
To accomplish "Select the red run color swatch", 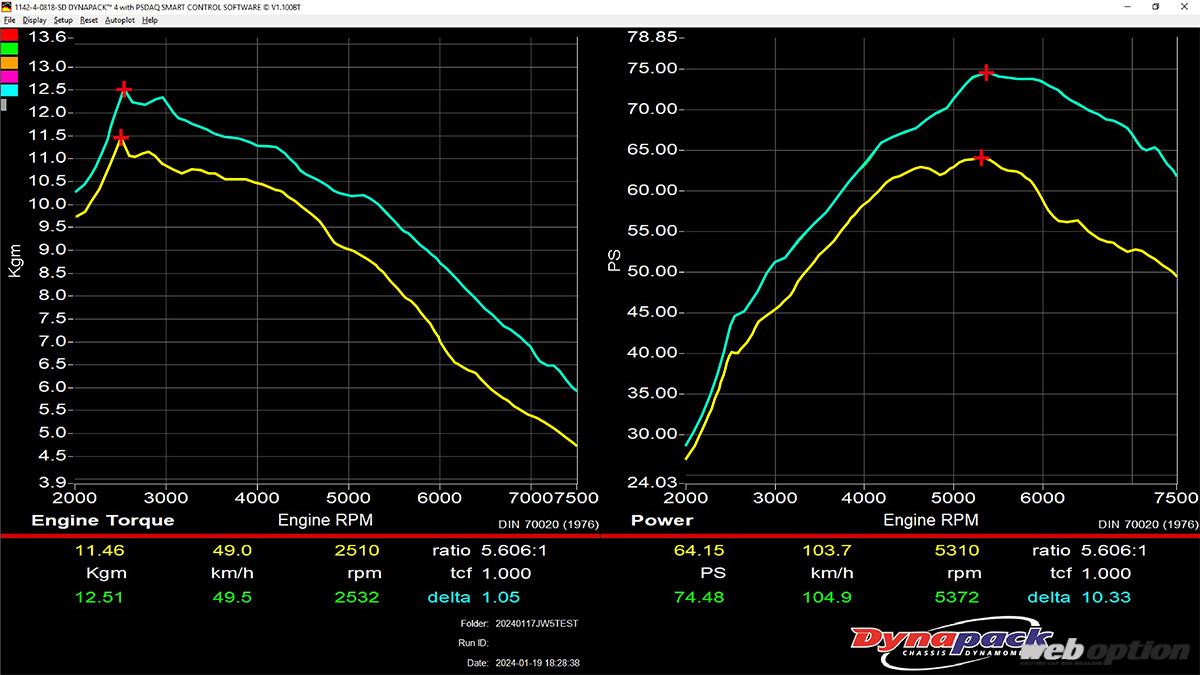I will [x=9, y=36].
